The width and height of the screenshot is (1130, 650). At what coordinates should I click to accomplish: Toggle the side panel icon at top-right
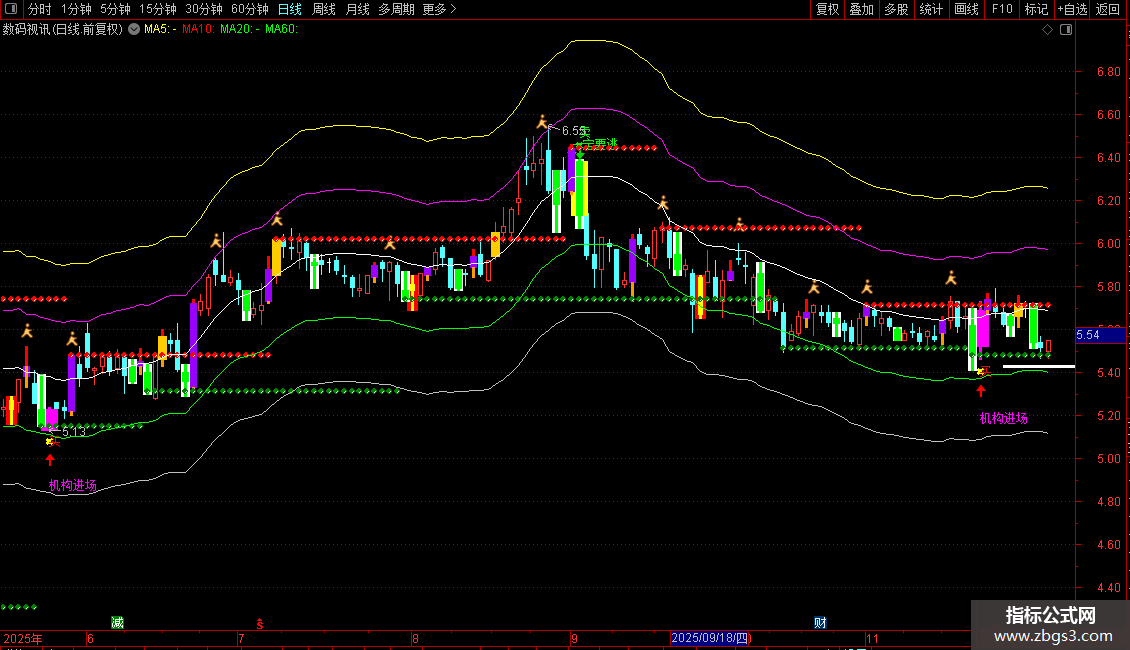(x=1065, y=30)
